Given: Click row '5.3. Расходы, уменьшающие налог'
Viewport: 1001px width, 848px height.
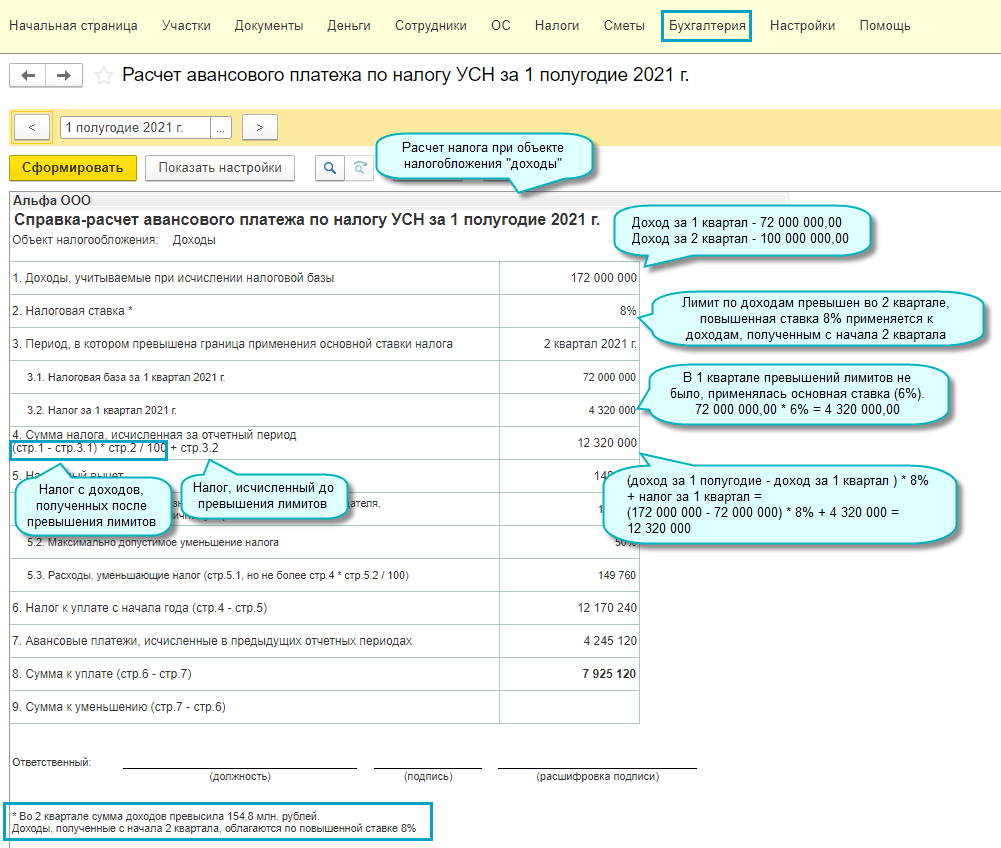Looking at the screenshot, I should click(x=255, y=575).
